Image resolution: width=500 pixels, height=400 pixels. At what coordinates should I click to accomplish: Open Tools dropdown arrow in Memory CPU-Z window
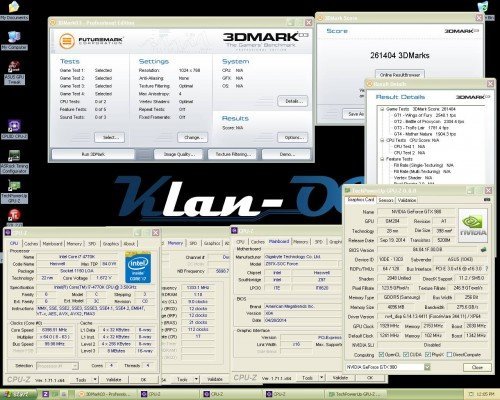(x=196, y=379)
